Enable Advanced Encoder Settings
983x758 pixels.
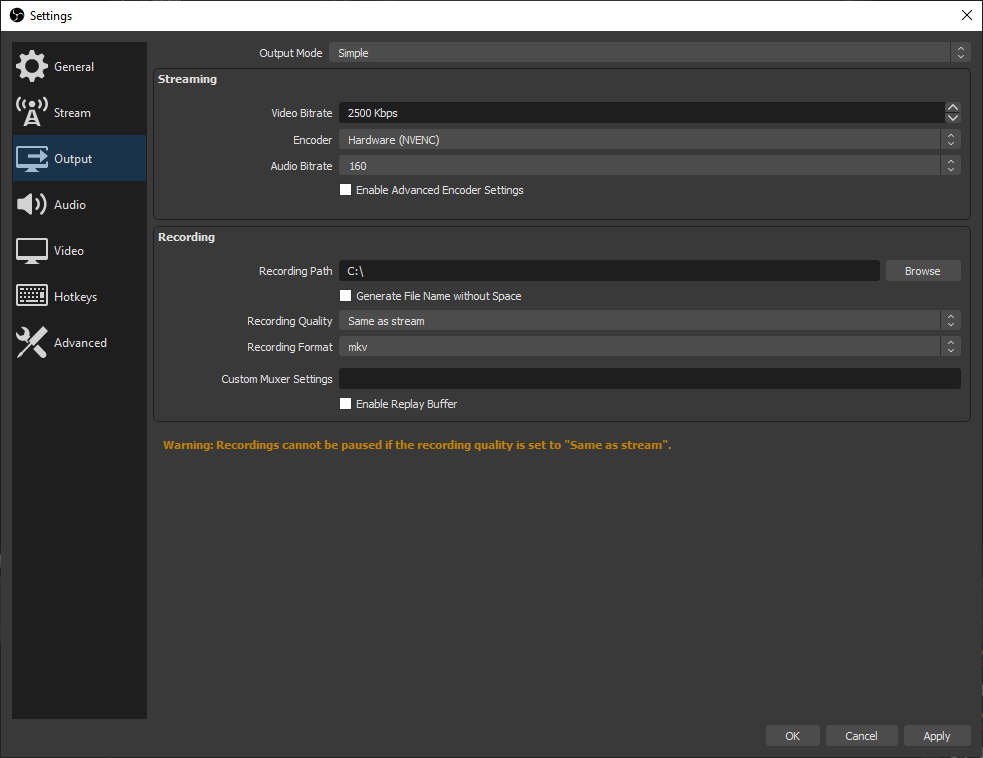pyautogui.click(x=346, y=189)
